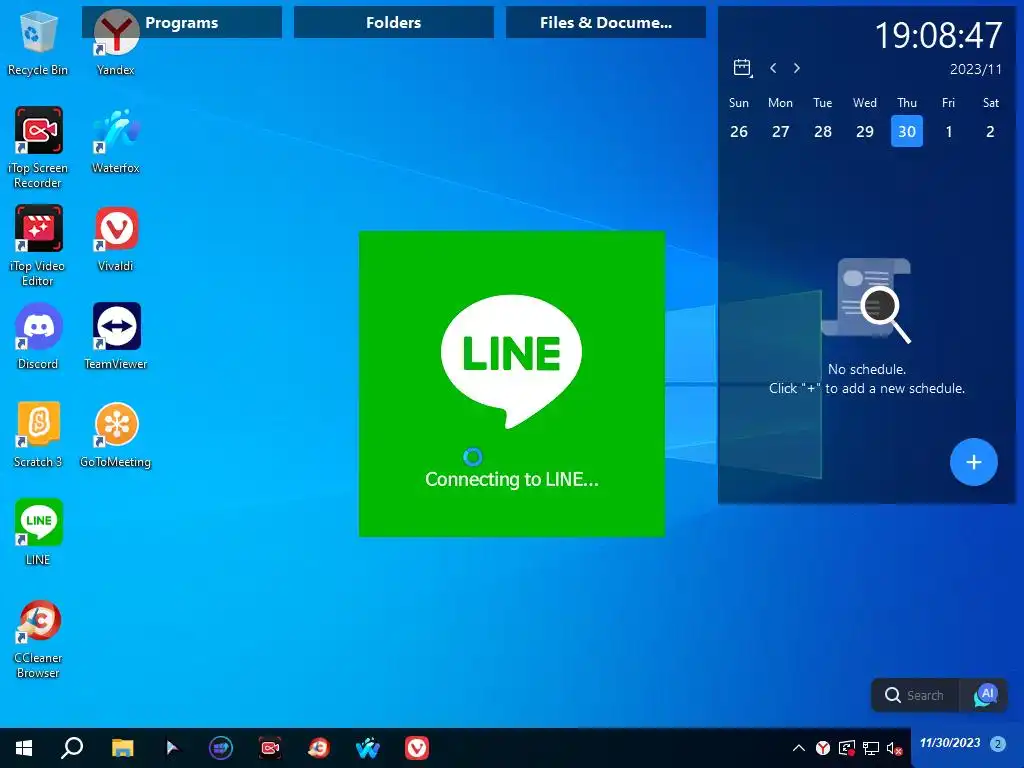Viewport: 1024px width, 768px height.
Task: Open the Programs tab
Action: [x=182, y=22]
